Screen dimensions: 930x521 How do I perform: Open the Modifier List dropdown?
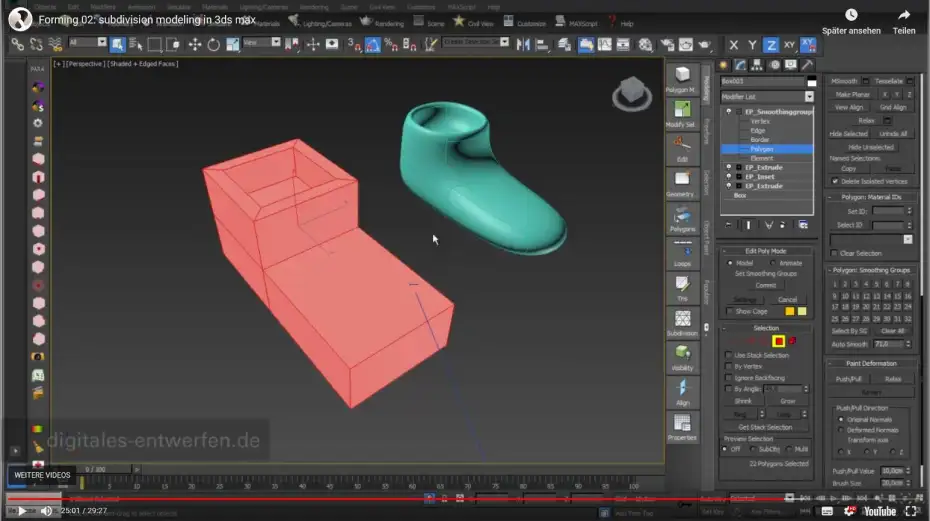810,96
